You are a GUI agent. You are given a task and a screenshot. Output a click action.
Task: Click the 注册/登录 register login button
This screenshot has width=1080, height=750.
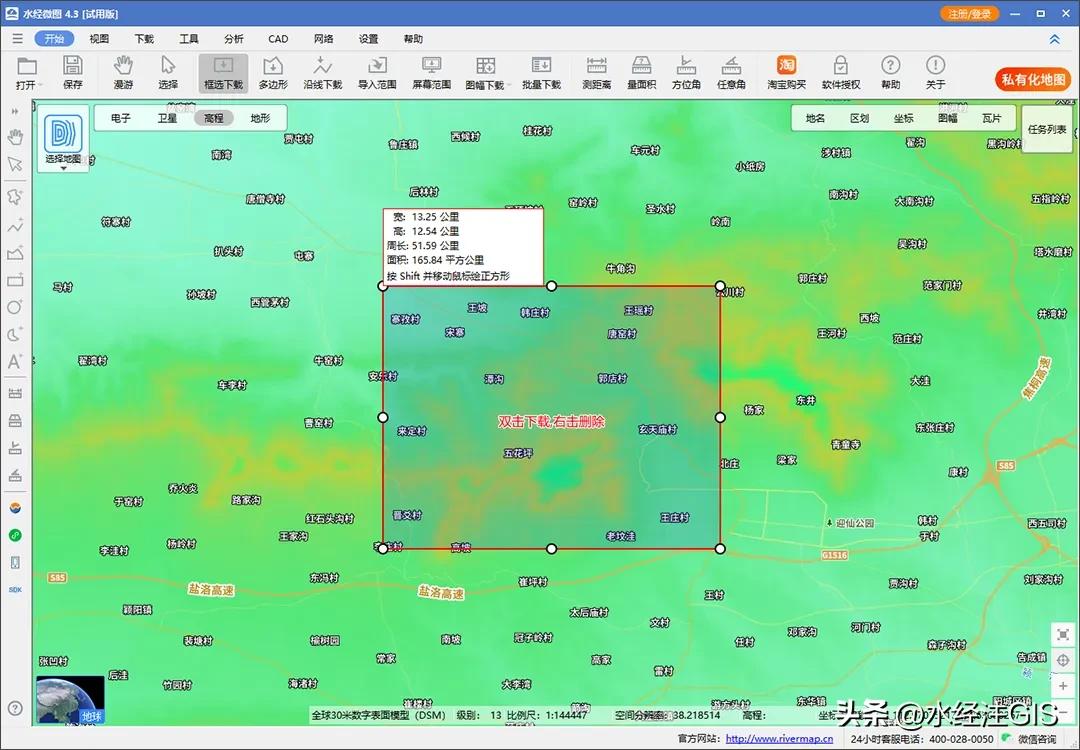[x=969, y=14]
